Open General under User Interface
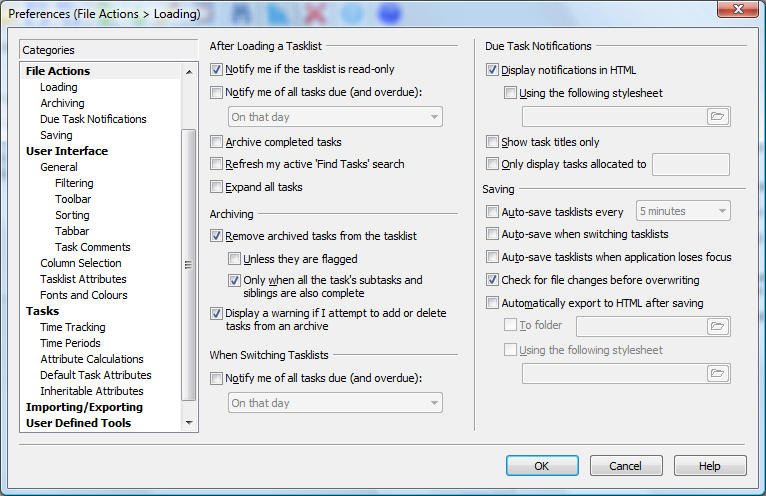 coord(59,167)
